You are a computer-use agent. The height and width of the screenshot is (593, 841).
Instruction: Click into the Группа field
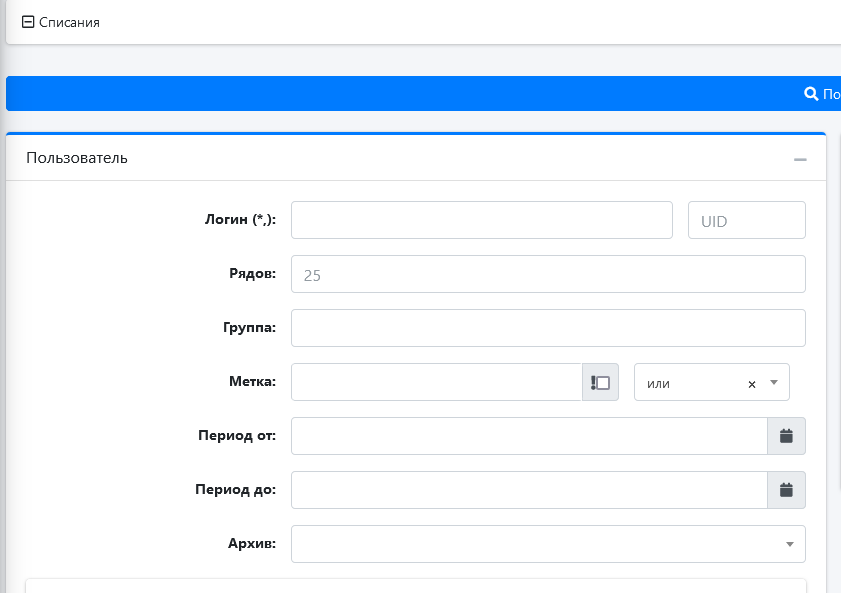(x=547, y=328)
